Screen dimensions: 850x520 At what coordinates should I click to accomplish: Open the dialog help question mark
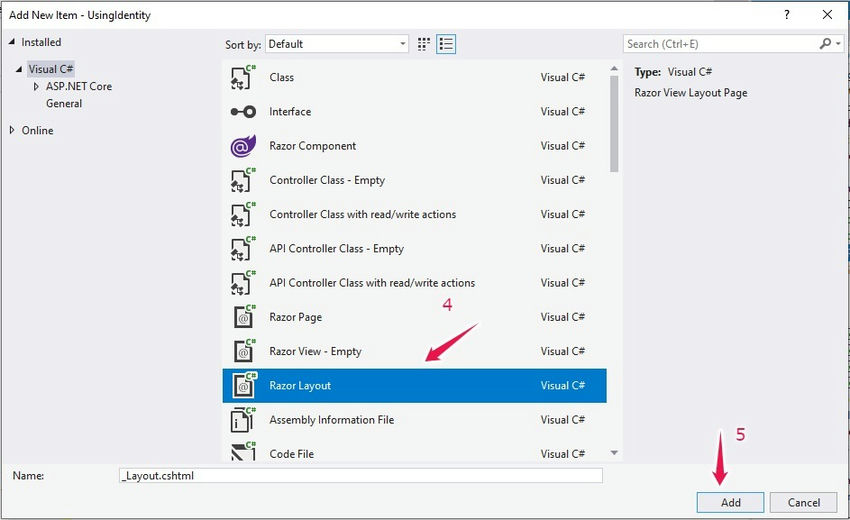pos(787,15)
